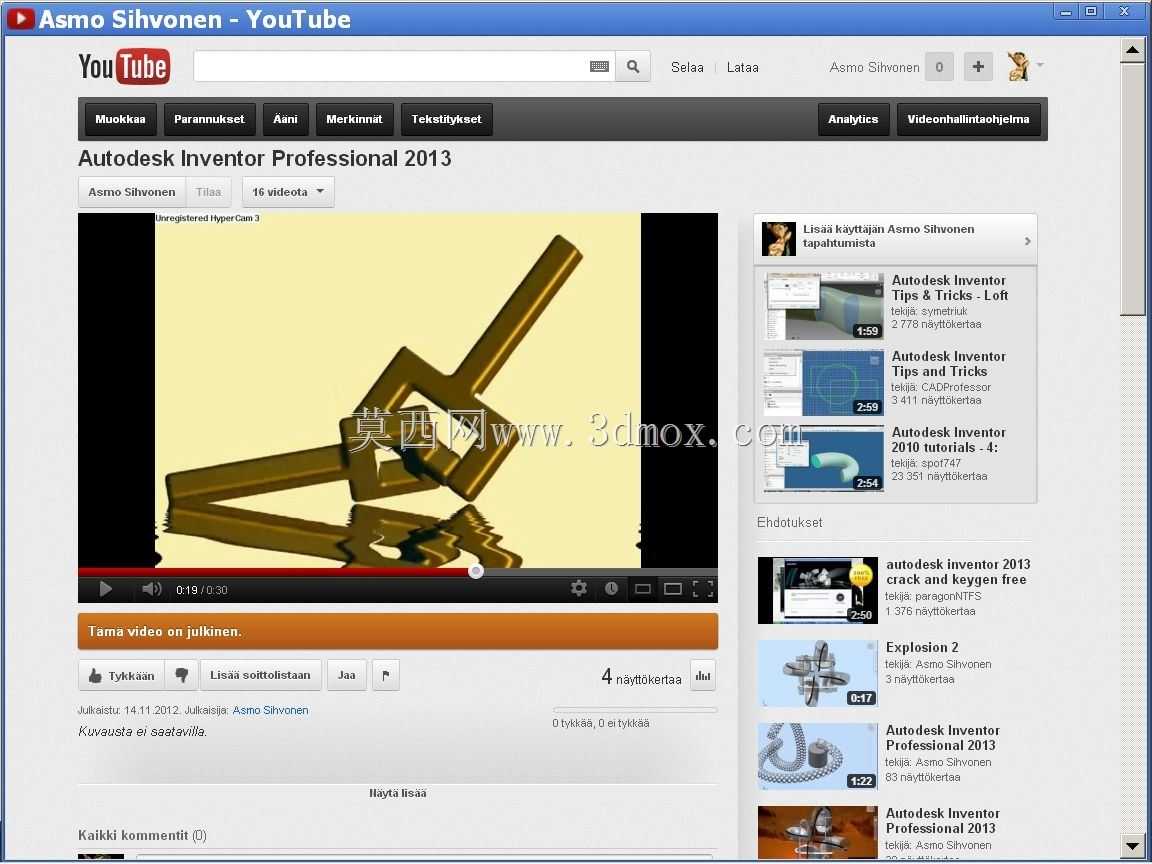1152x864 pixels.
Task: Open Autodesk Inventor Professional 2013 1:22 thumbnail
Action: [x=818, y=756]
